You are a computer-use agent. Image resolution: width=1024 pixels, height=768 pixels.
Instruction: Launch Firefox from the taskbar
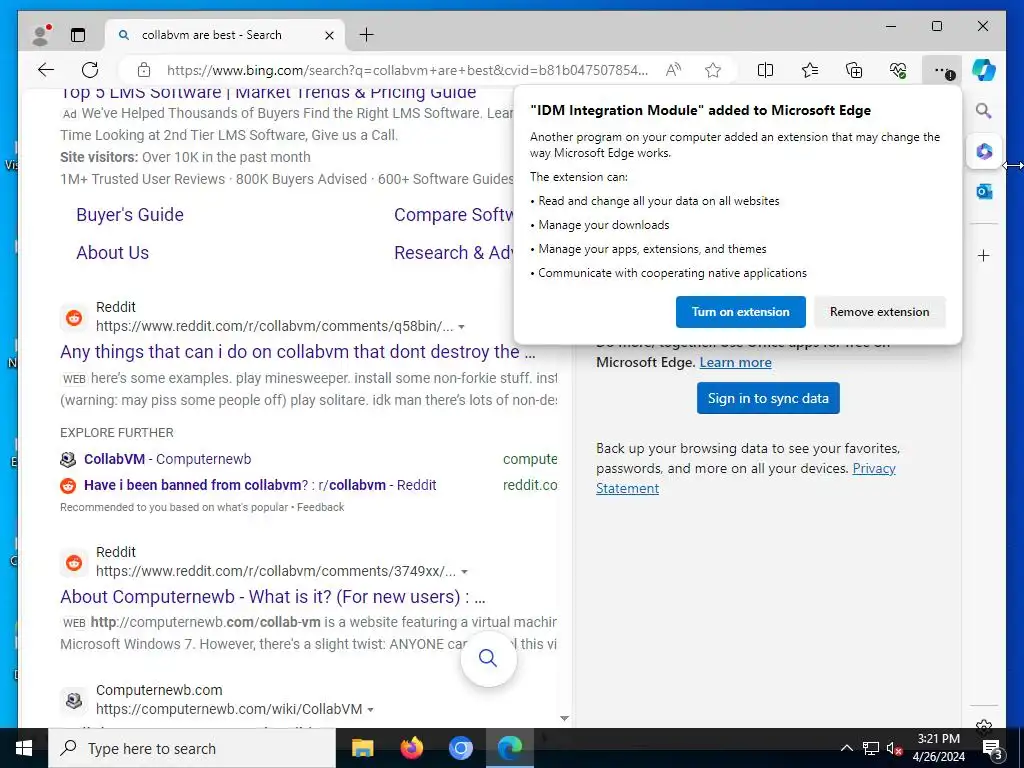(411, 748)
